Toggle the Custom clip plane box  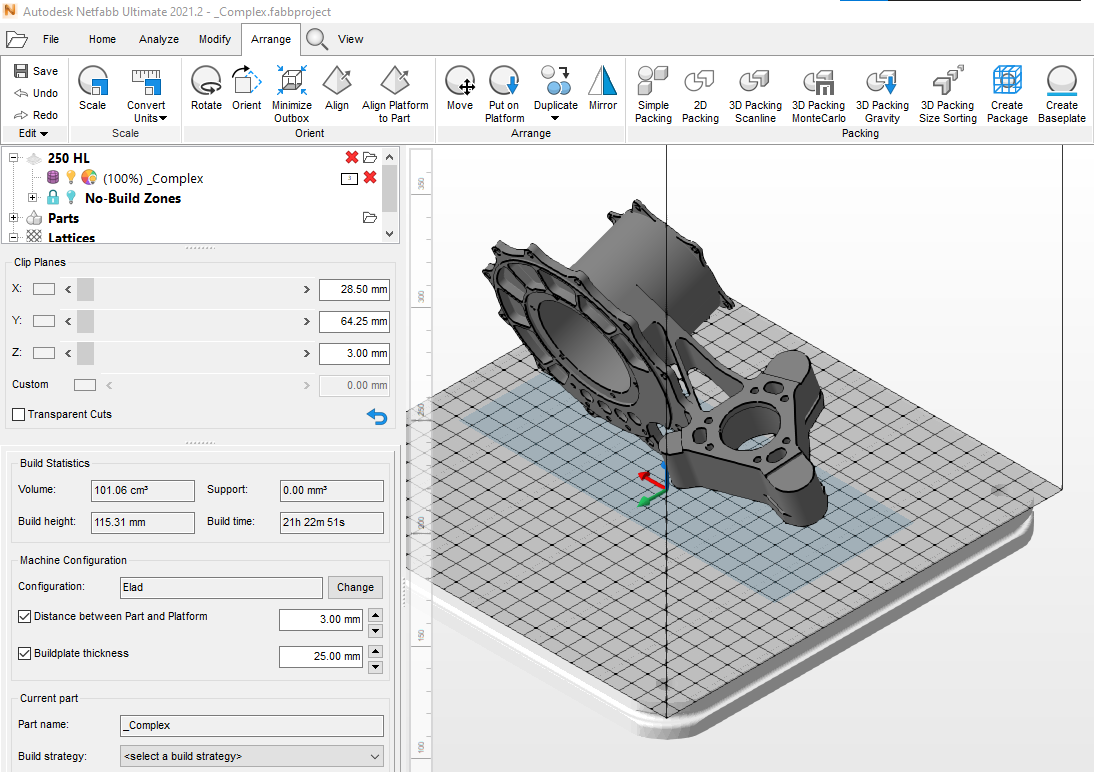pos(85,385)
